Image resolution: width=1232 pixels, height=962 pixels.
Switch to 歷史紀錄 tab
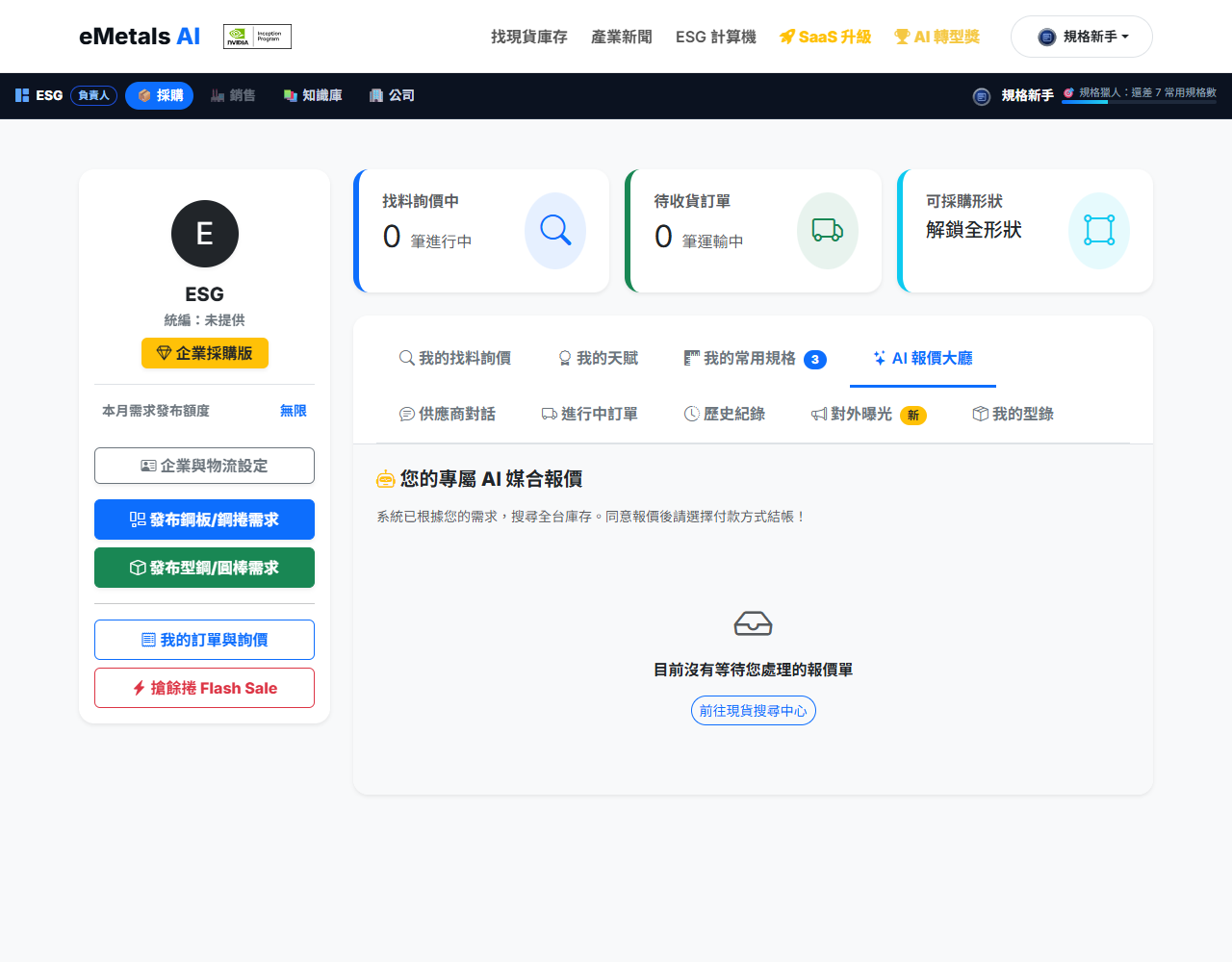pyautogui.click(x=725, y=414)
